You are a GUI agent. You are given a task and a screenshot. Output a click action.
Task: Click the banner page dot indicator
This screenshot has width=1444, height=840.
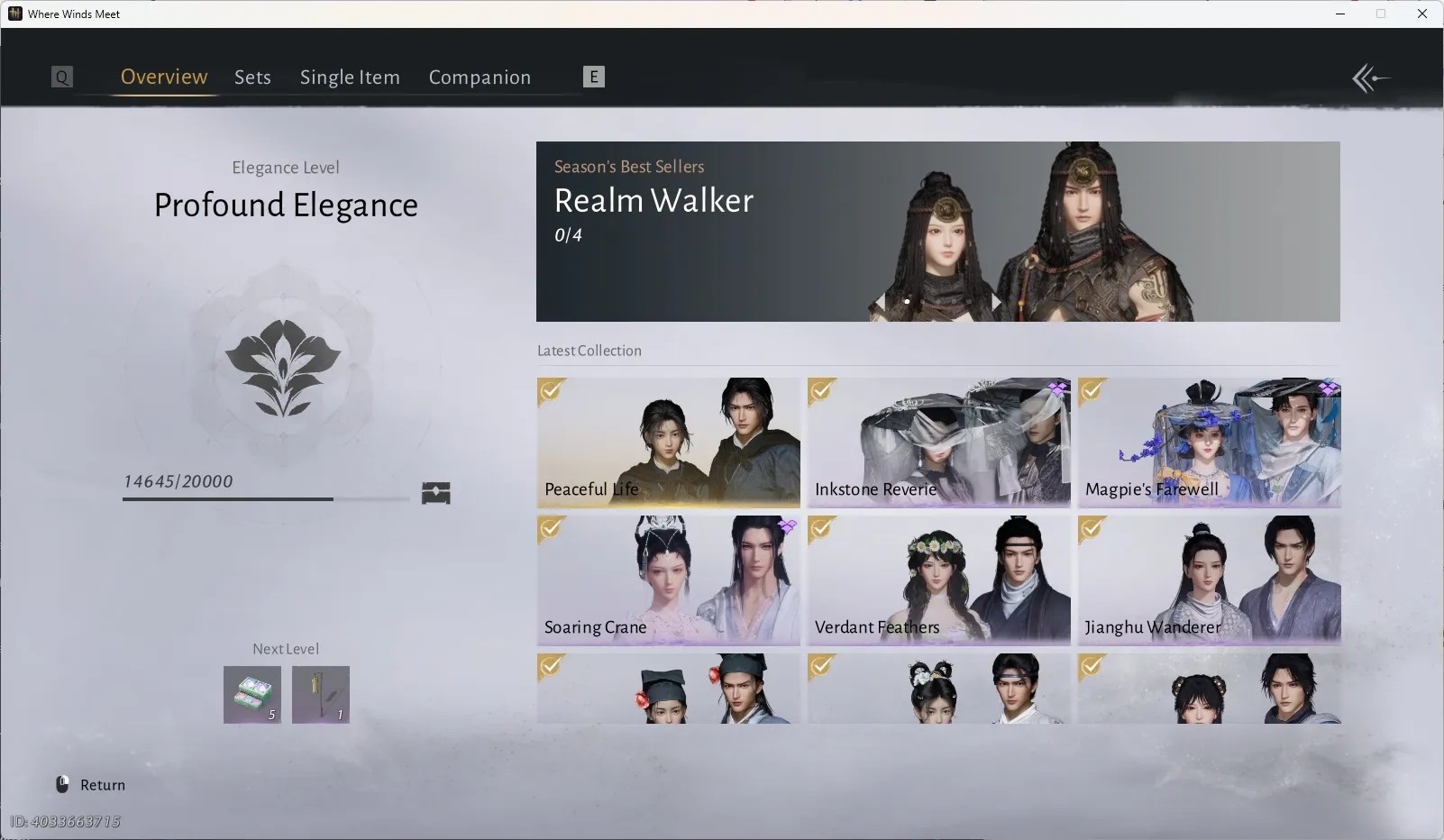coord(907,302)
